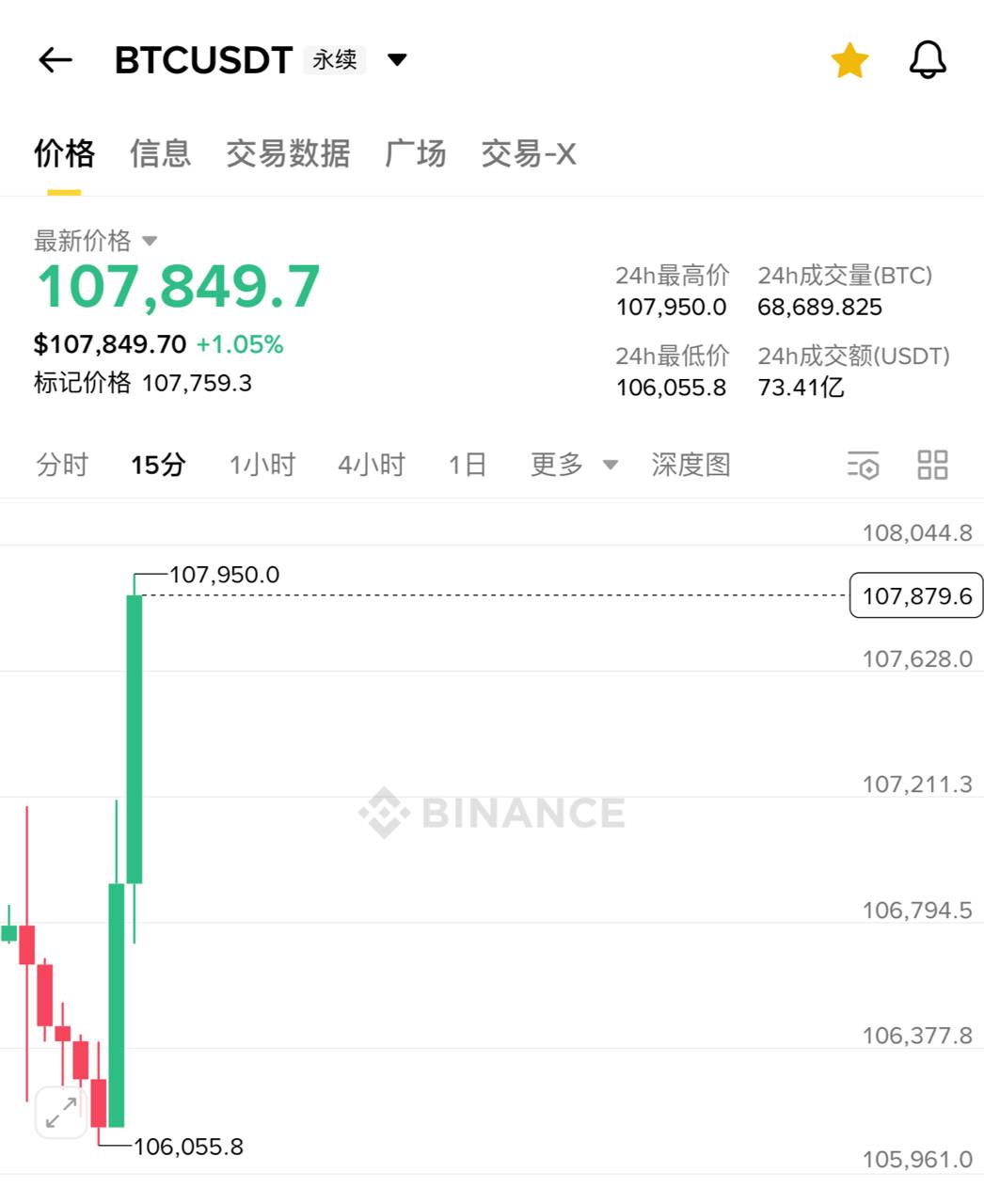This screenshot has height=1204, width=984.
Task: Open price alert bell icon
Action: click(928, 60)
